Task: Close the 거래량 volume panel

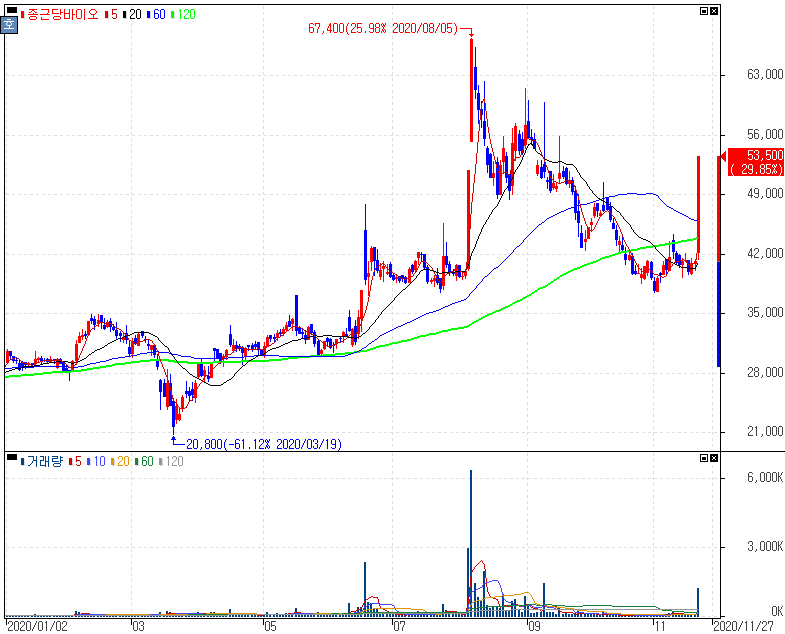Action: pyautogui.click(x=714, y=458)
